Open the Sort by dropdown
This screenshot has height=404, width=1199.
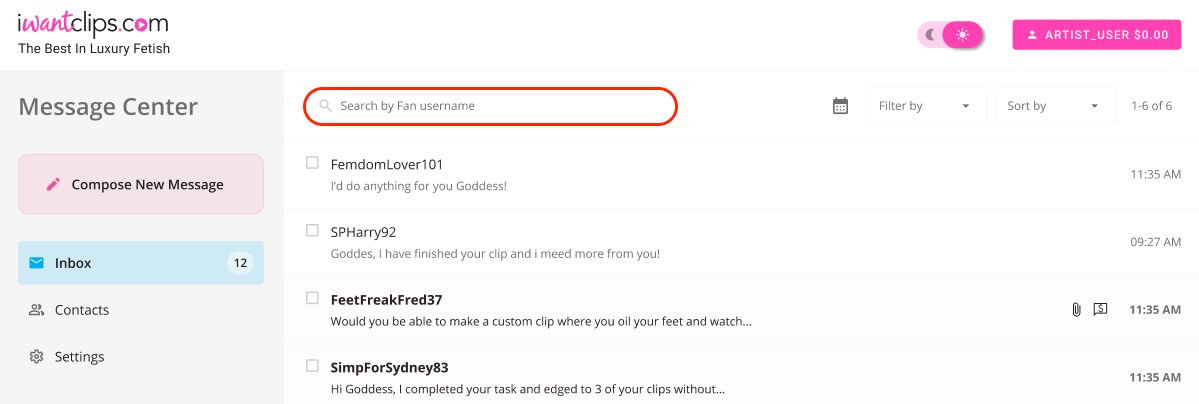[1054, 106]
